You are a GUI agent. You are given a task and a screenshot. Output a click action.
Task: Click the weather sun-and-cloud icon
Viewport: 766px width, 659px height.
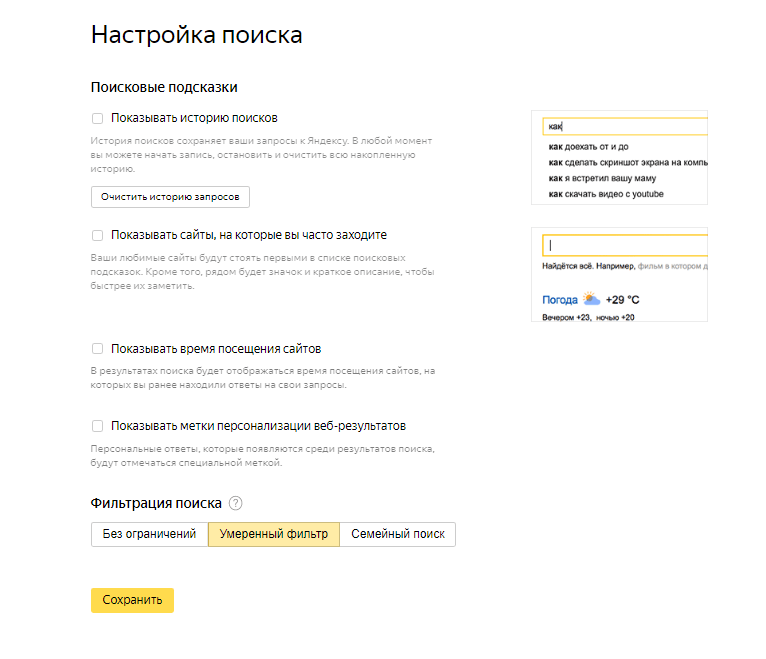point(592,299)
